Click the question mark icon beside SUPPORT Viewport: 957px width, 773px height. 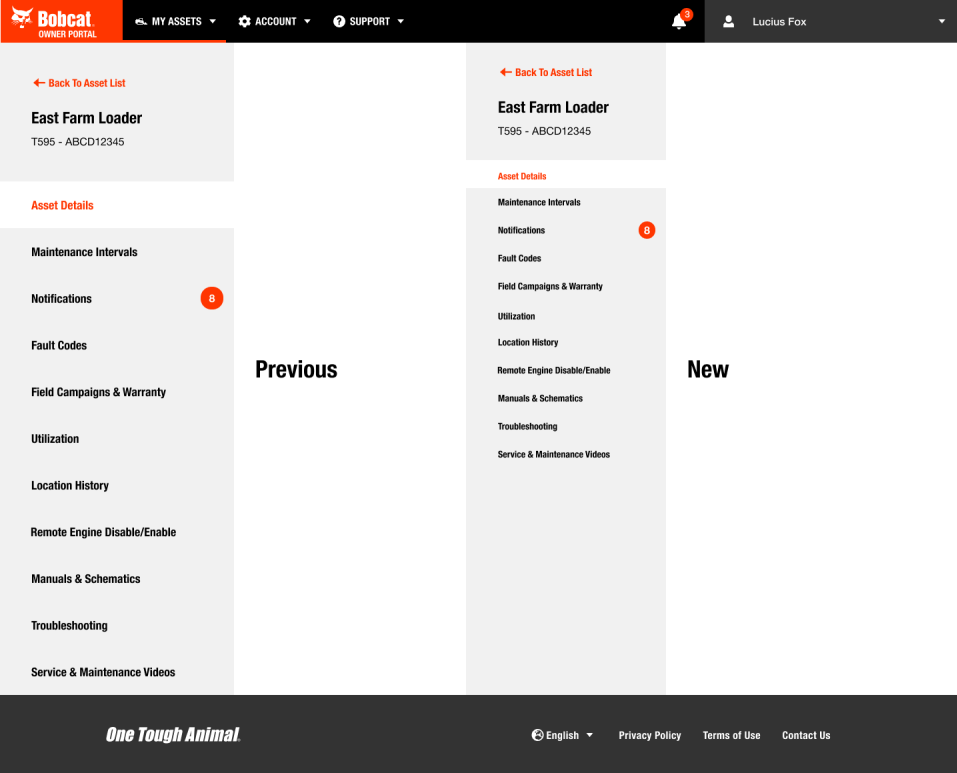(337, 20)
